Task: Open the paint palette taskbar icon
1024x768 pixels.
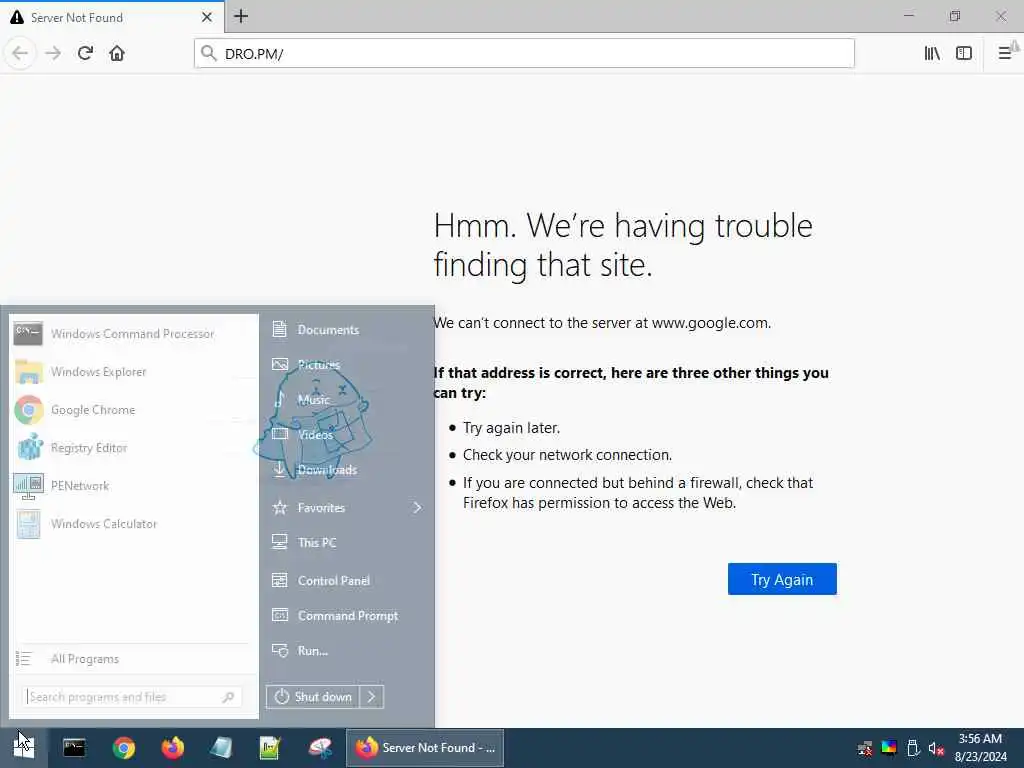Action: (x=320, y=748)
